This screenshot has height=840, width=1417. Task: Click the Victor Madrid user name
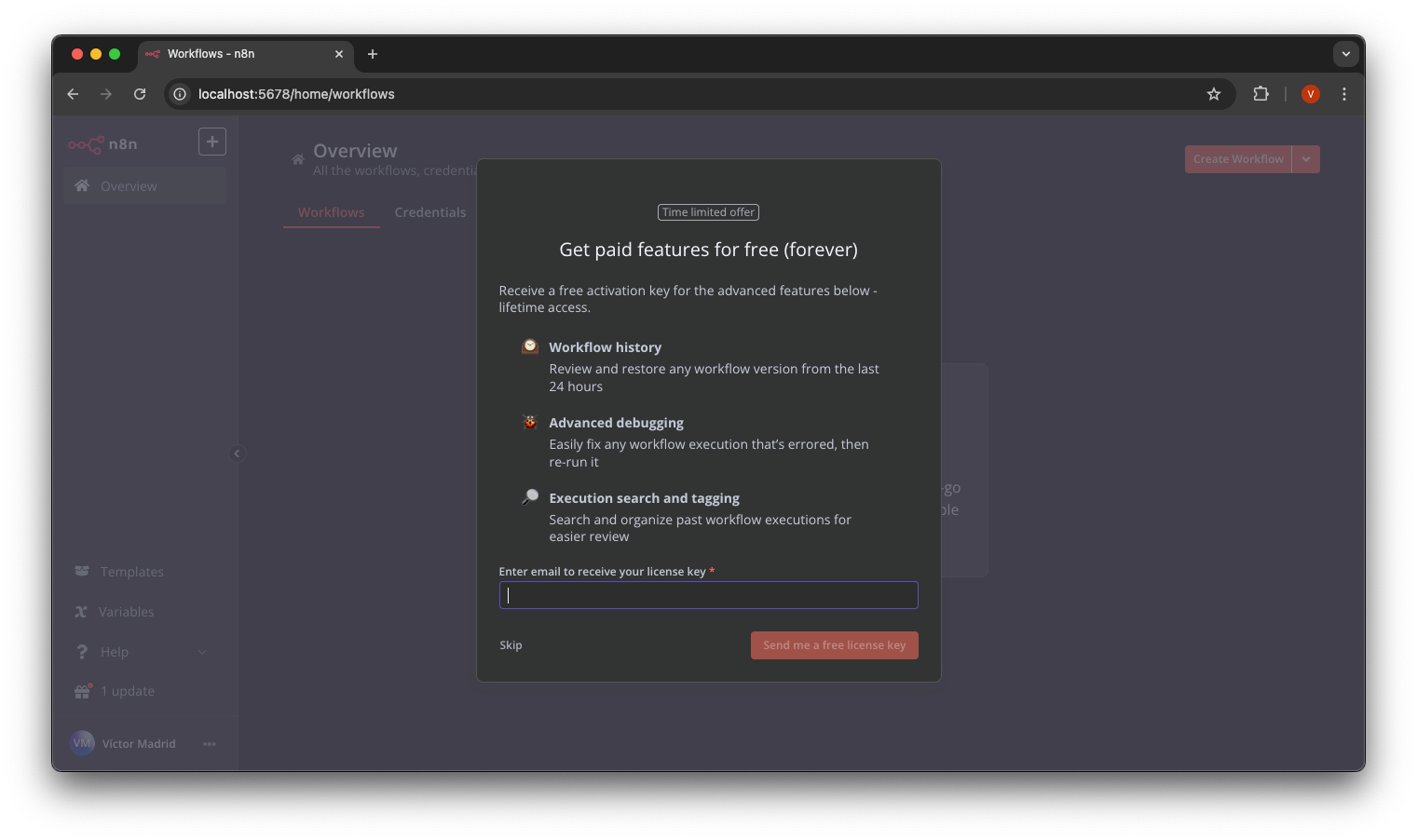point(139,744)
